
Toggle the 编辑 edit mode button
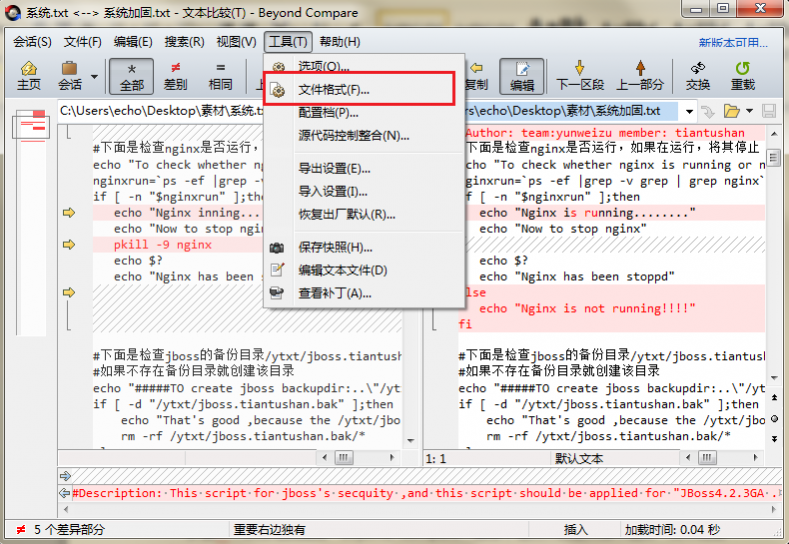pos(522,75)
